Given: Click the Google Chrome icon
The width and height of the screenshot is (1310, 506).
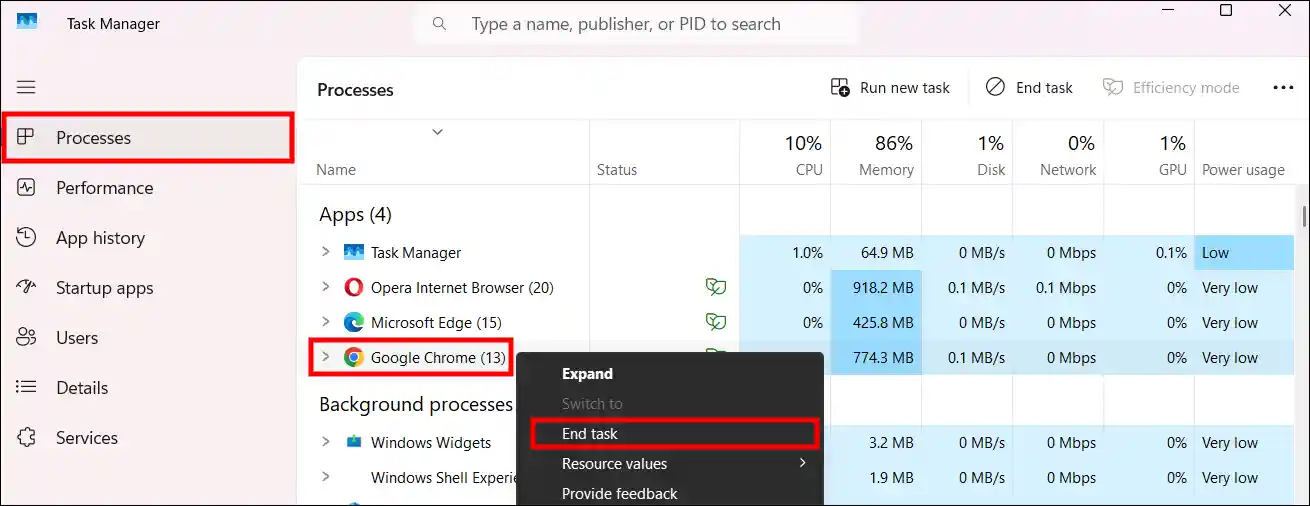Looking at the screenshot, I should (353, 358).
